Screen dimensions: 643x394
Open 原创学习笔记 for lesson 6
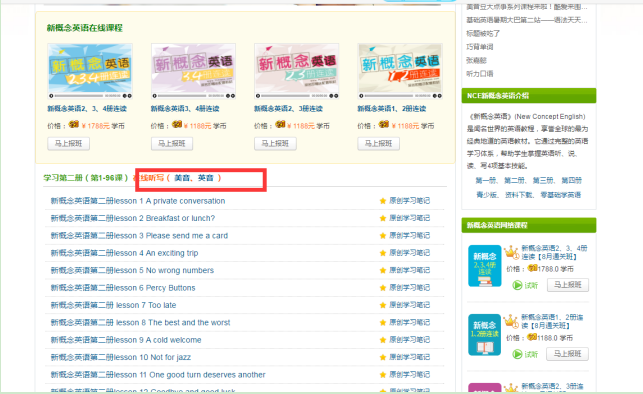coord(409,288)
